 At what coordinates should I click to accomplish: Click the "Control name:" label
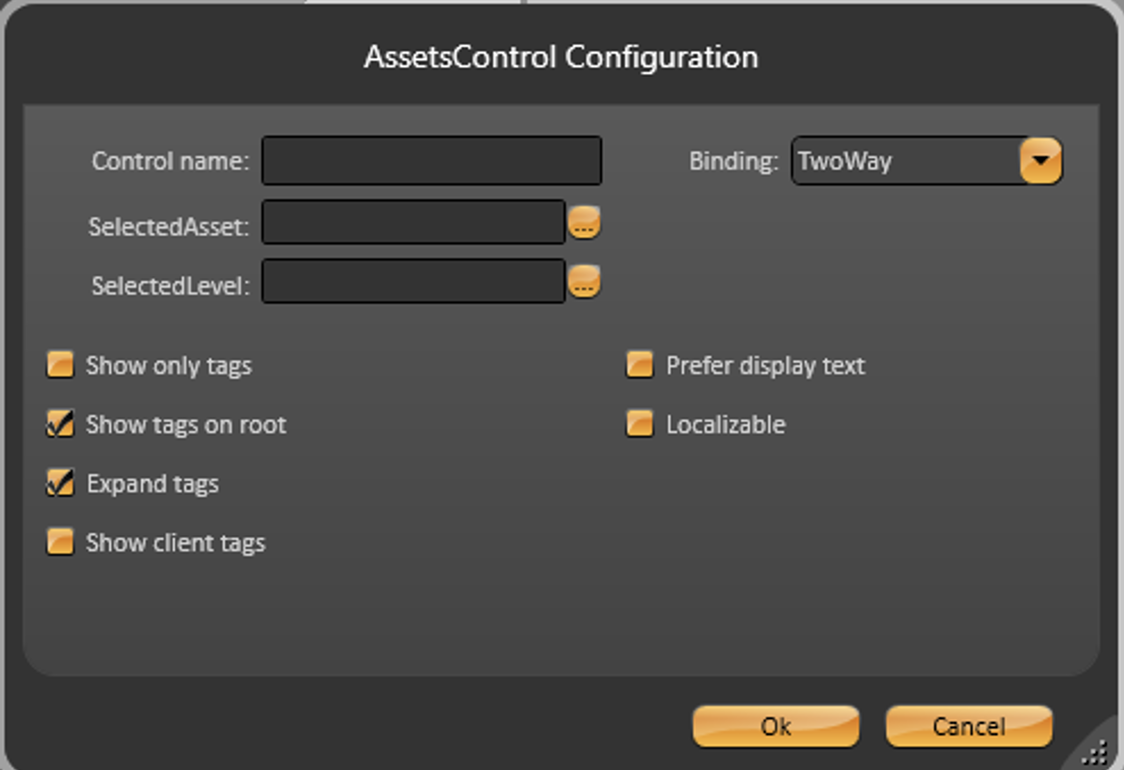(170, 161)
